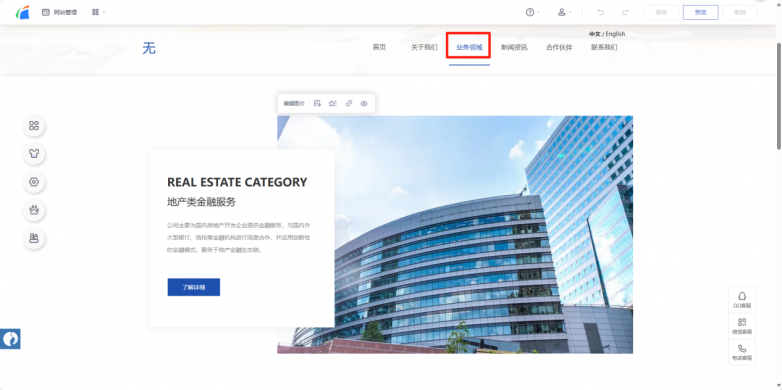Click the site builder logo at top-left
The width and height of the screenshot is (782, 390).
22,12
